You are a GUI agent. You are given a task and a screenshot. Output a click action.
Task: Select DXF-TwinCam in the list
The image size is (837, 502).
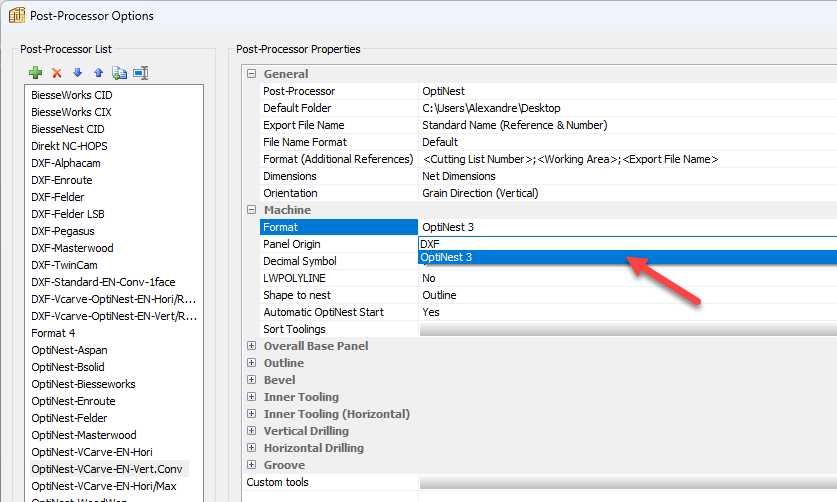coord(64,265)
